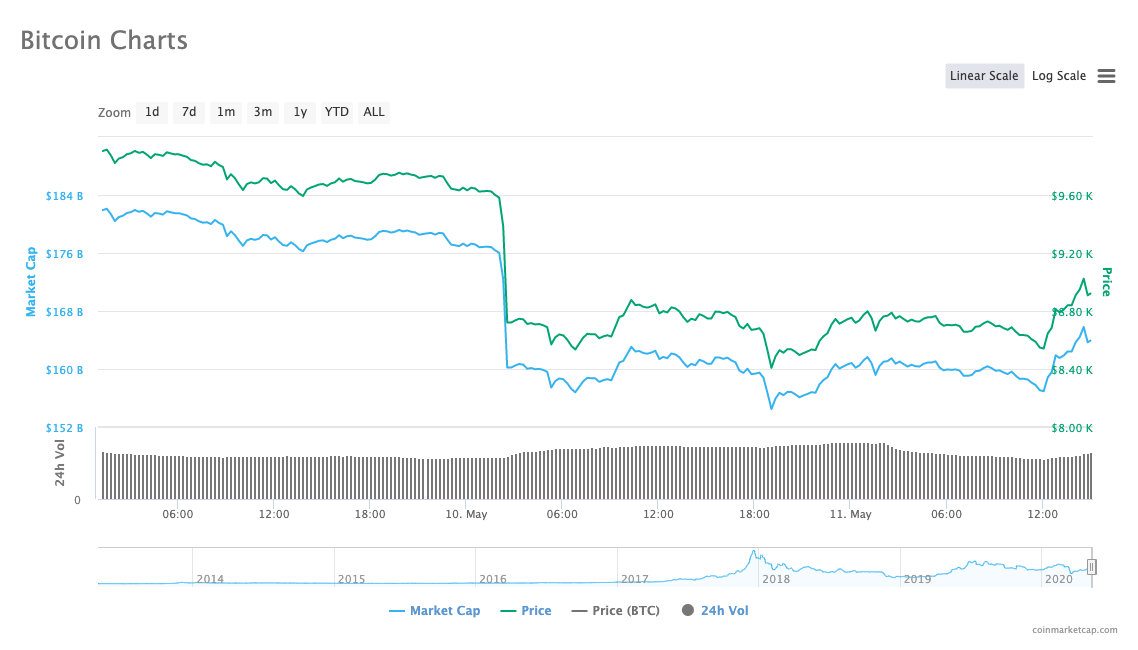Toggle green Price series in legend

point(526,611)
